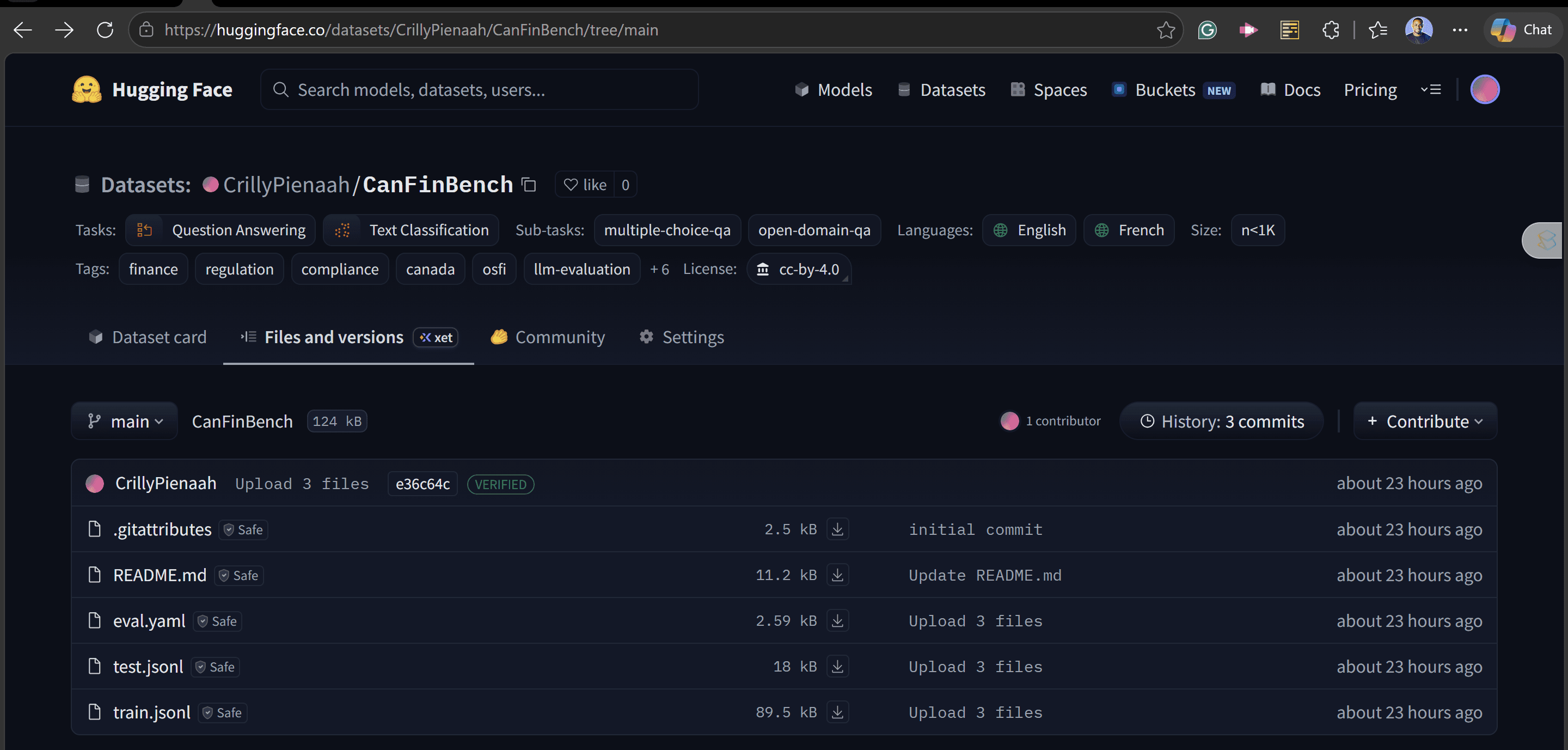This screenshot has height=750, width=1568.
Task: Open History: 3 commits
Action: click(1222, 421)
